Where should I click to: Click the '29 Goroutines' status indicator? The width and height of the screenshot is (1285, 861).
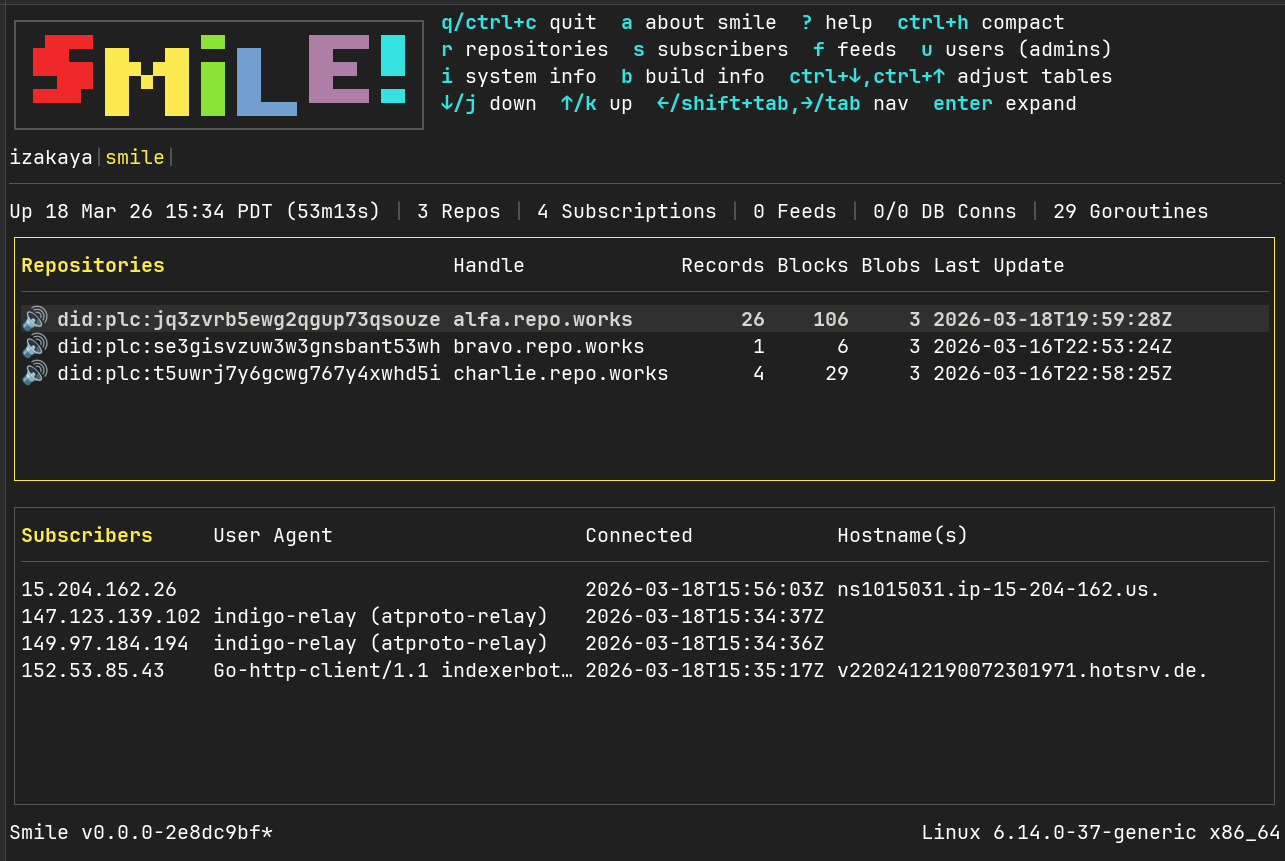click(1130, 211)
